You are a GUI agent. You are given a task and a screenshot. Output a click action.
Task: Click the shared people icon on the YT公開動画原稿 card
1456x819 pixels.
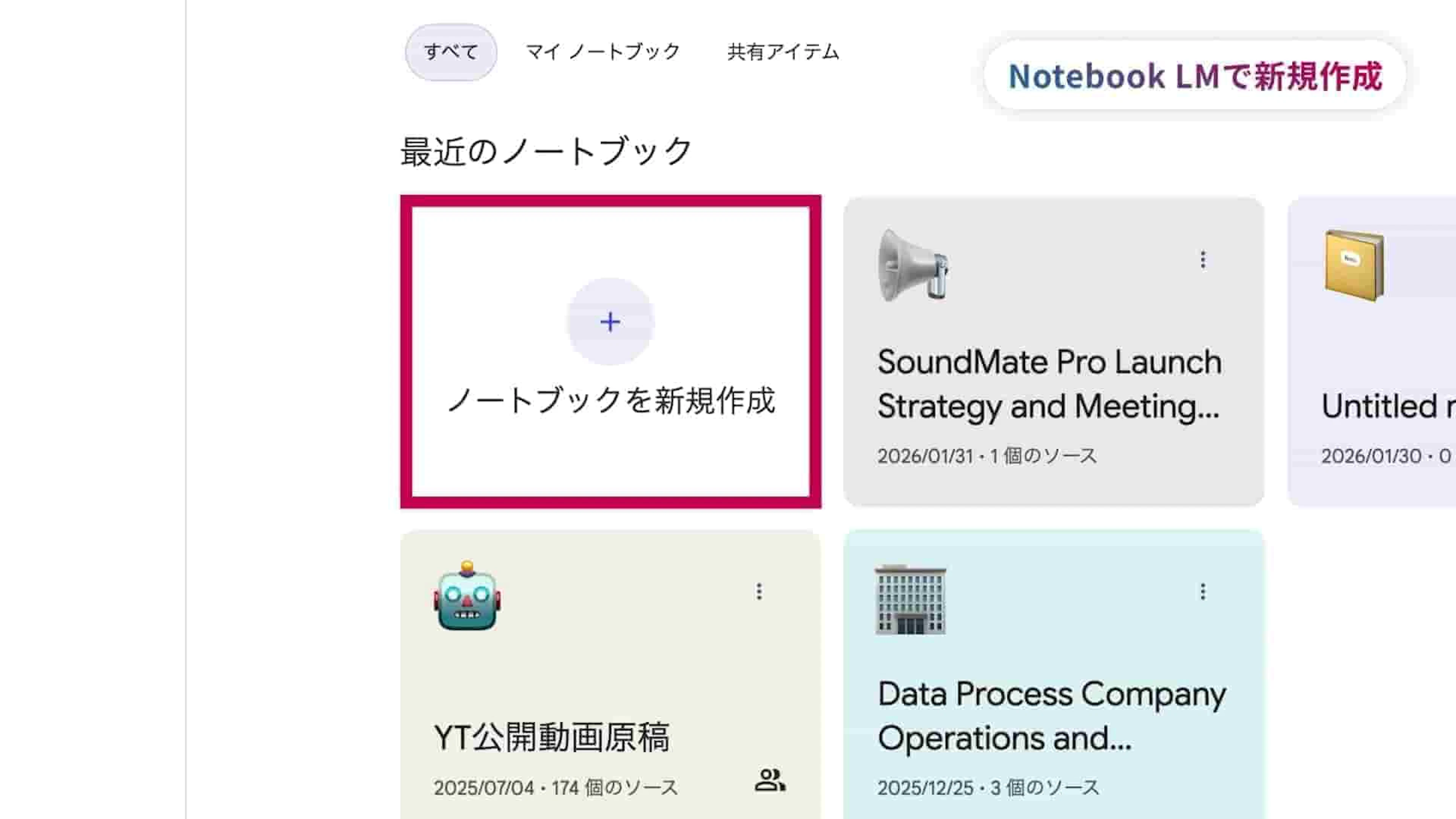(x=770, y=780)
